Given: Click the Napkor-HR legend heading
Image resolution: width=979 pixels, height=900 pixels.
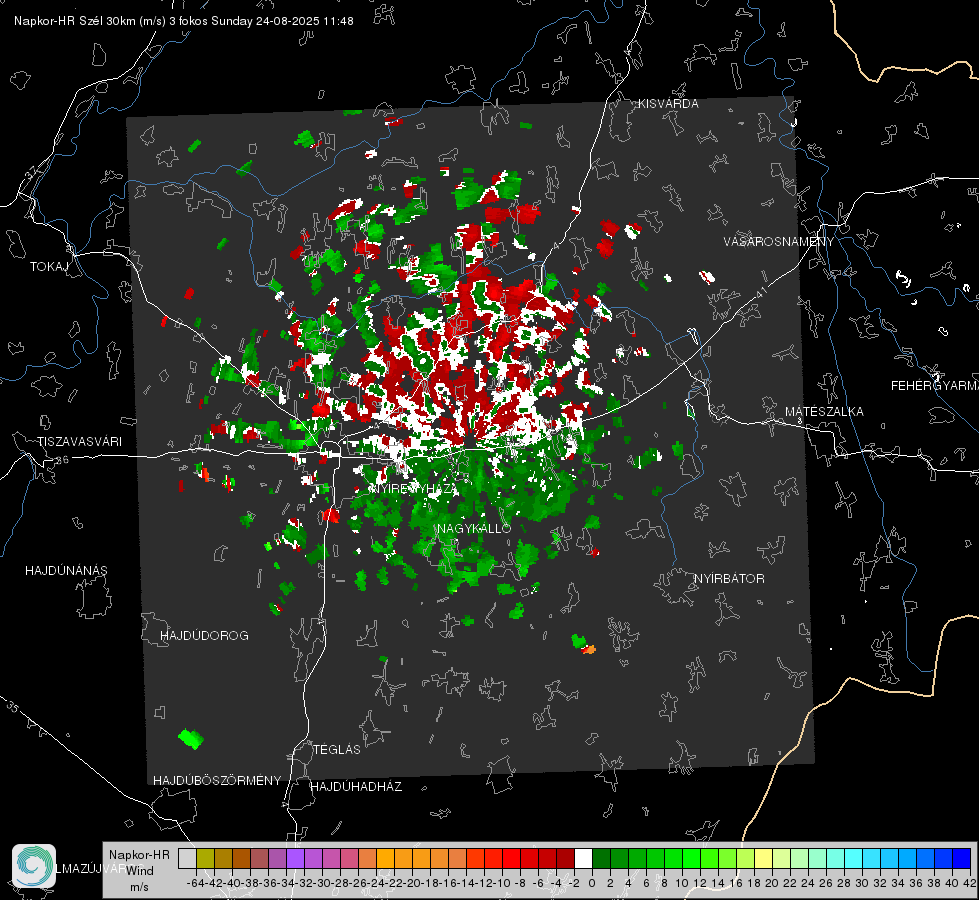Looking at the screenshot, I should [139, 854].
